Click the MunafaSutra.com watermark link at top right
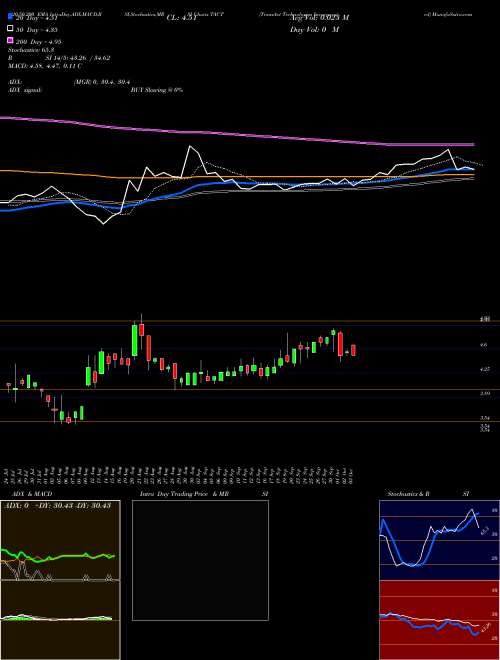Viewport: 500px width, 660px height. tap(448, 14)
